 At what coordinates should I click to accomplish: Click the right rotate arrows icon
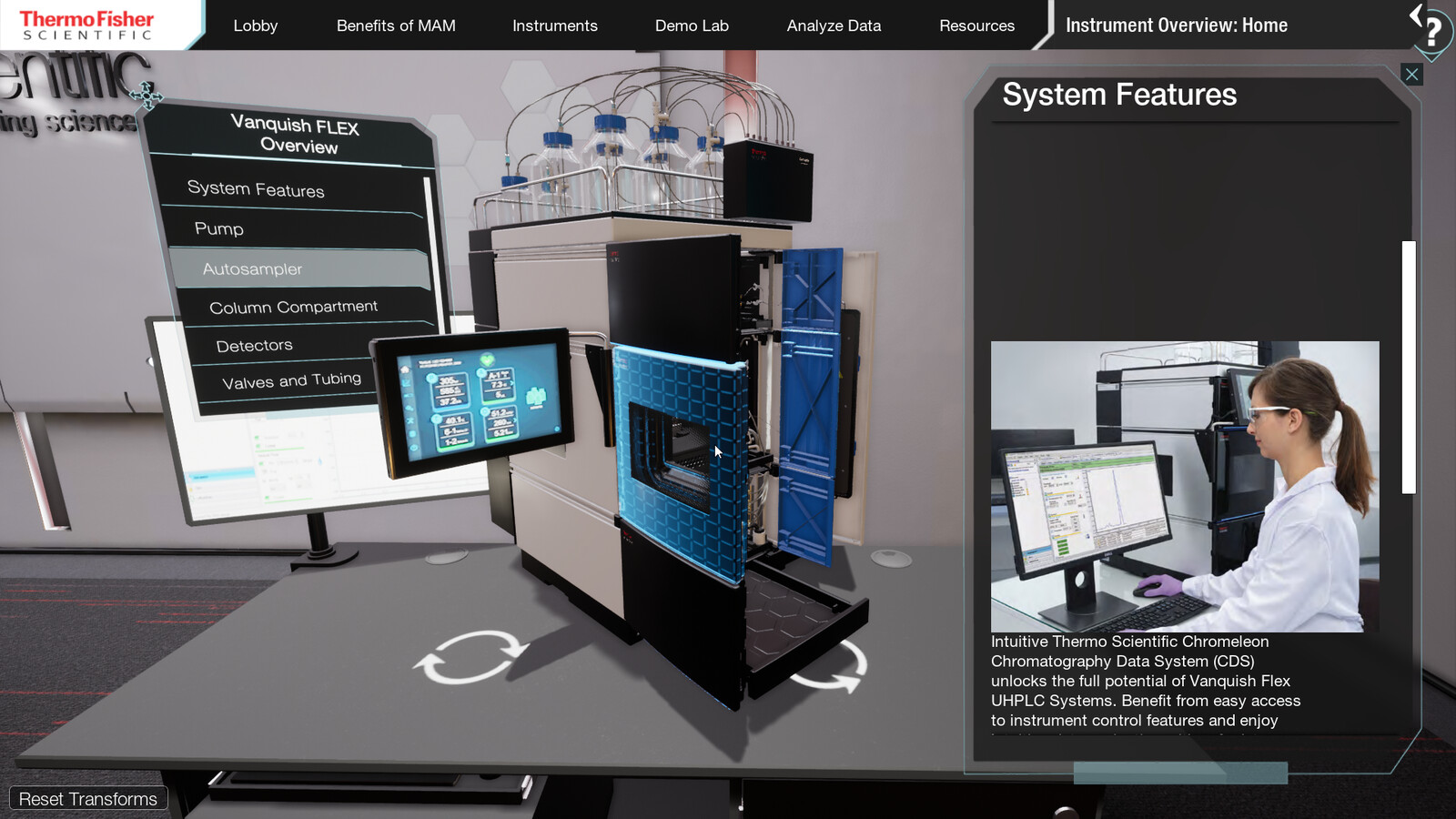click(x=830, y=666)
